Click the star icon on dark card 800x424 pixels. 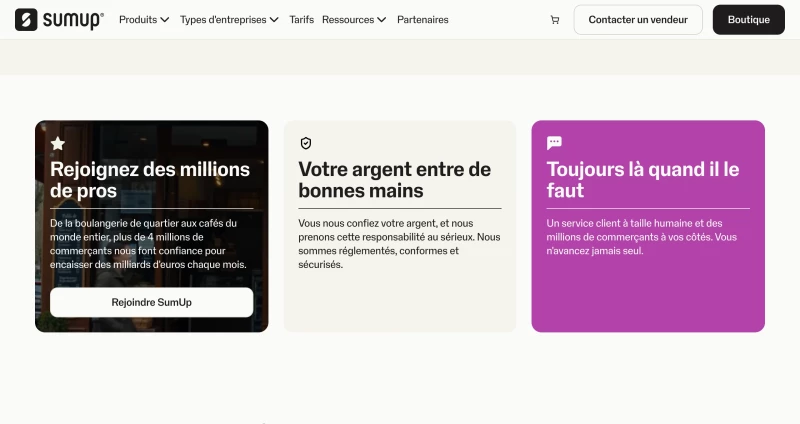pos(58,143)
